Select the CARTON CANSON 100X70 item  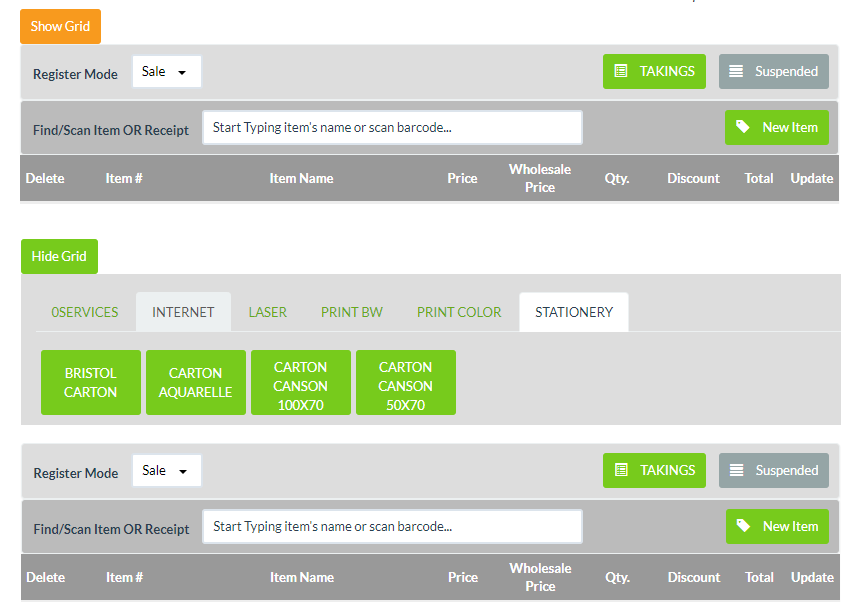coord(300,382)
